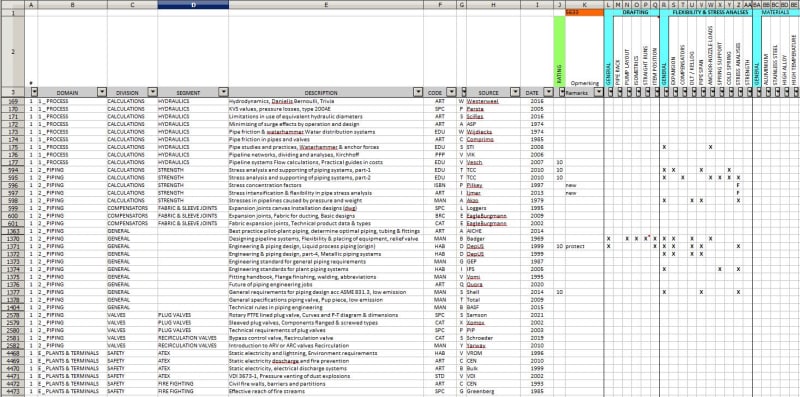
Task: Open the DOMAIN column filter dropdown
Action: tap(102, 92)
